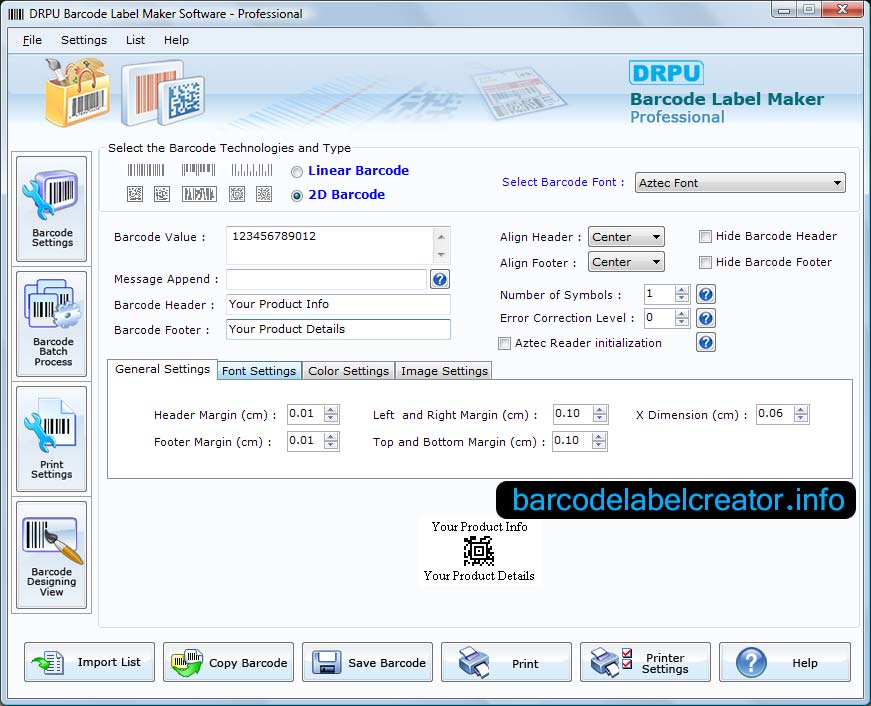Adjust Left and Right Margin spinner

tap(599, 414)
